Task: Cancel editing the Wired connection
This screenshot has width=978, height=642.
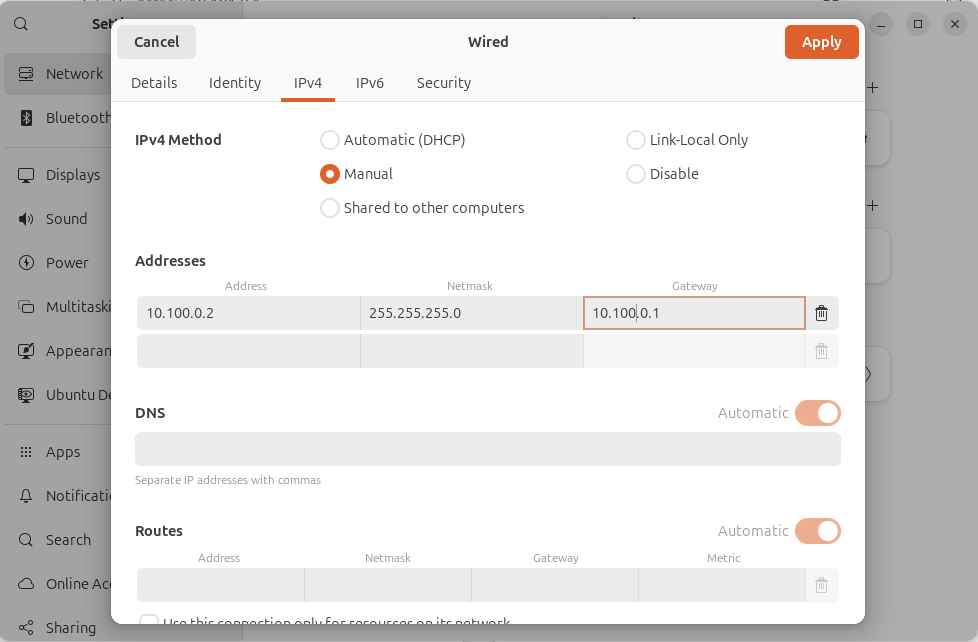Action: [156, 42]
